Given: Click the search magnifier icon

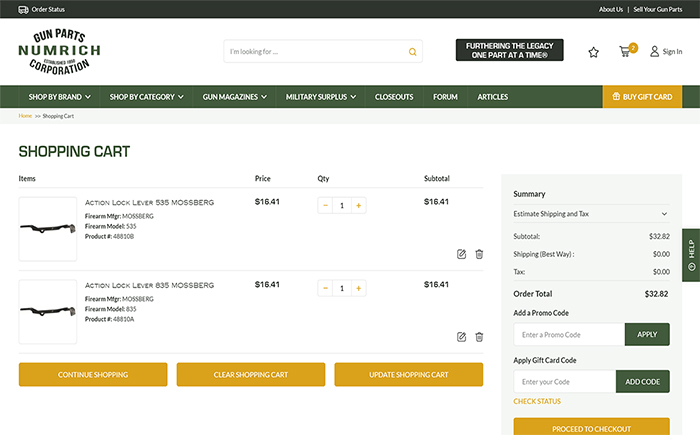Looking at the screenshot, I should [412, 52].
